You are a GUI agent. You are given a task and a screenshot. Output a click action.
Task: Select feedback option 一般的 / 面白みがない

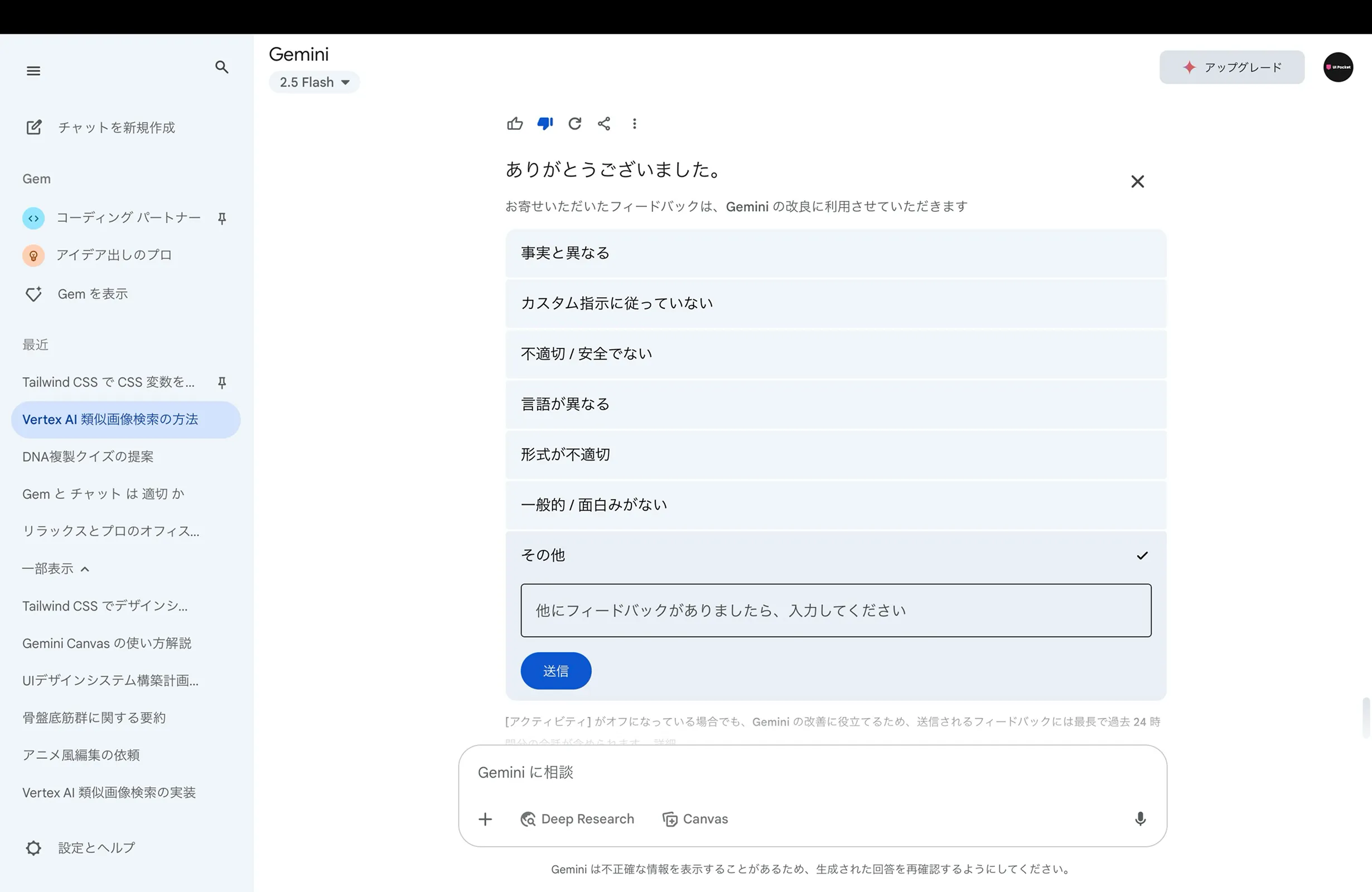(x=836, y=505)
